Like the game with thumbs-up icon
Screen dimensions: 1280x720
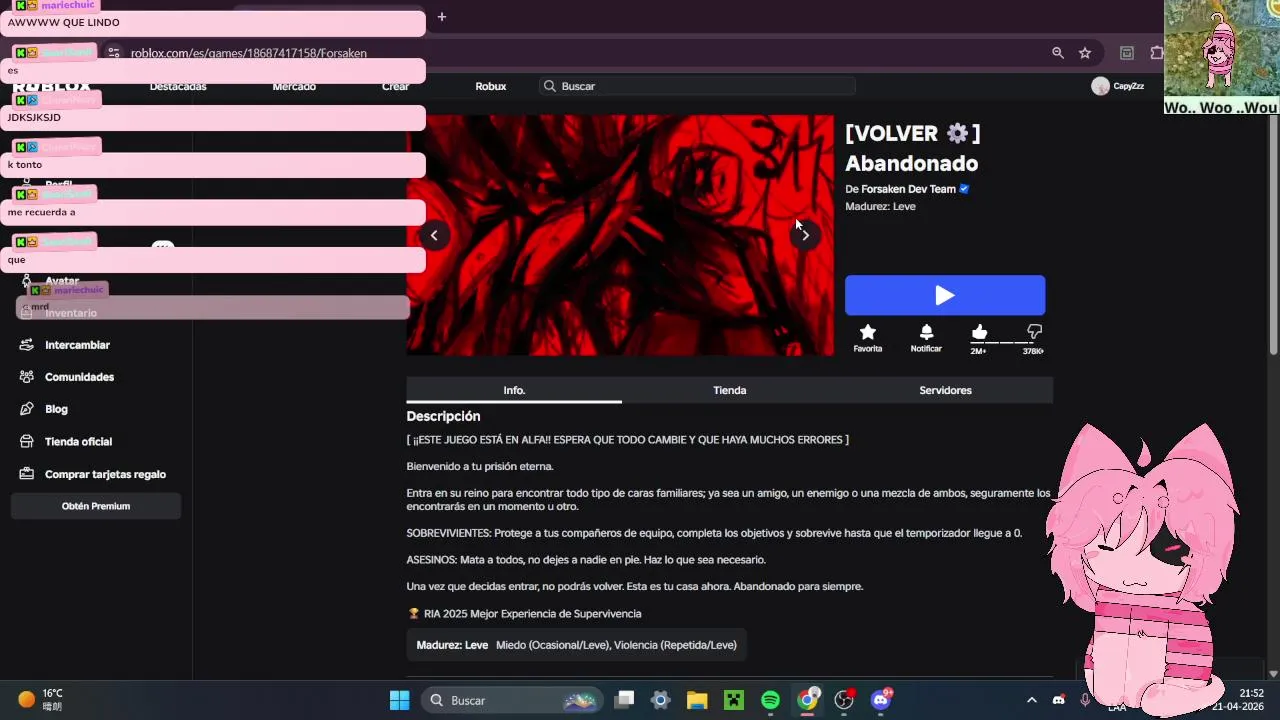coord(979,331)
